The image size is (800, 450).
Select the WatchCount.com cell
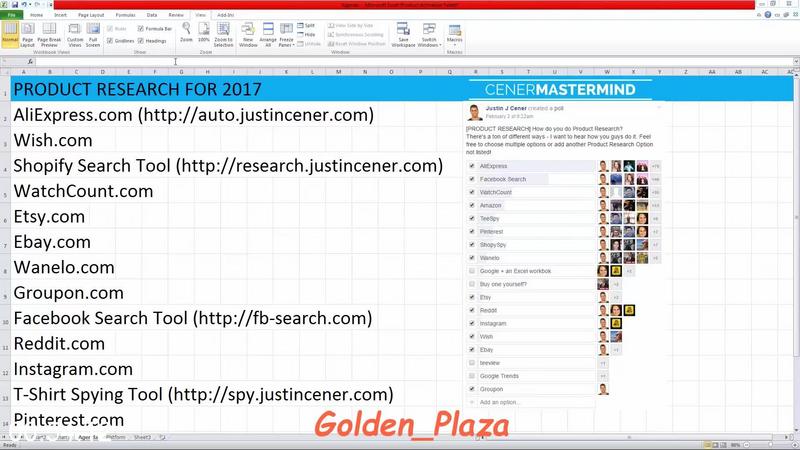[83, 191]
